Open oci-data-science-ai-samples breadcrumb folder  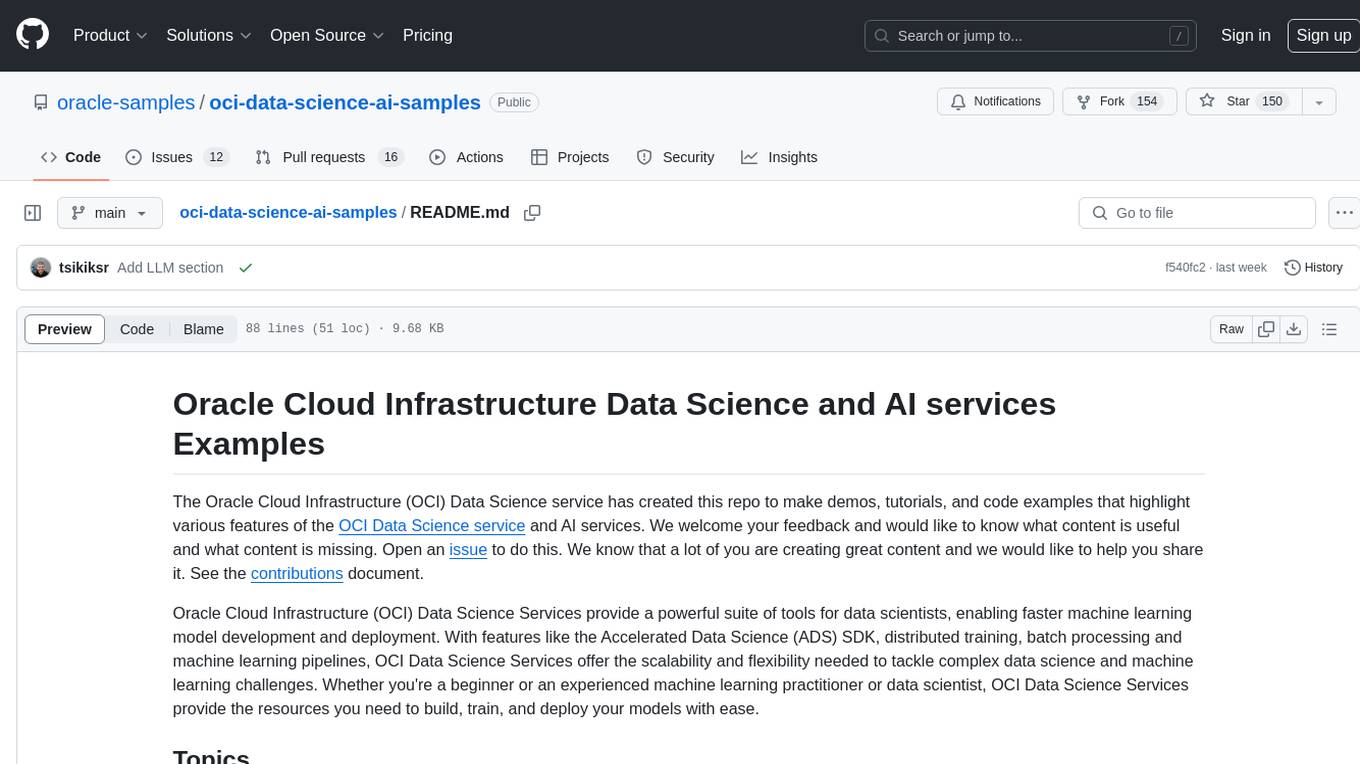288,213
